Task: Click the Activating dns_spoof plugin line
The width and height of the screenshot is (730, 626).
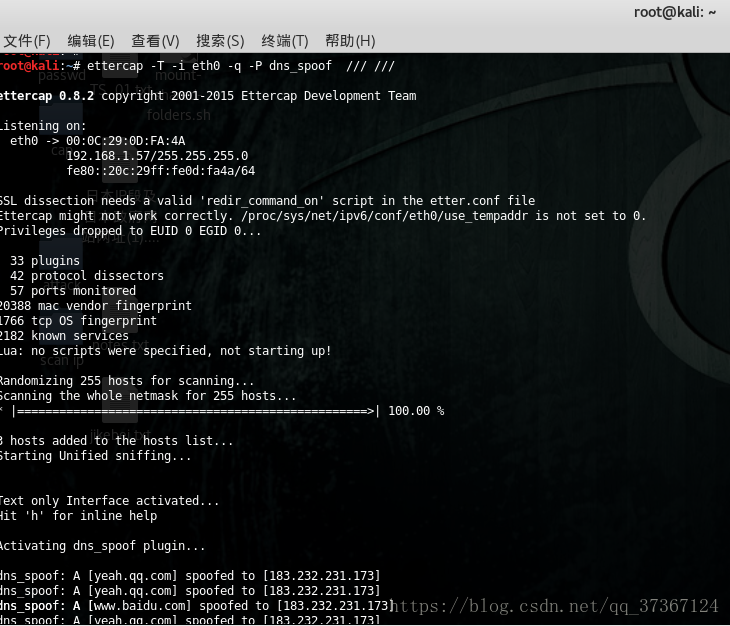Action: pyautogui.click(x=102, y=546)
